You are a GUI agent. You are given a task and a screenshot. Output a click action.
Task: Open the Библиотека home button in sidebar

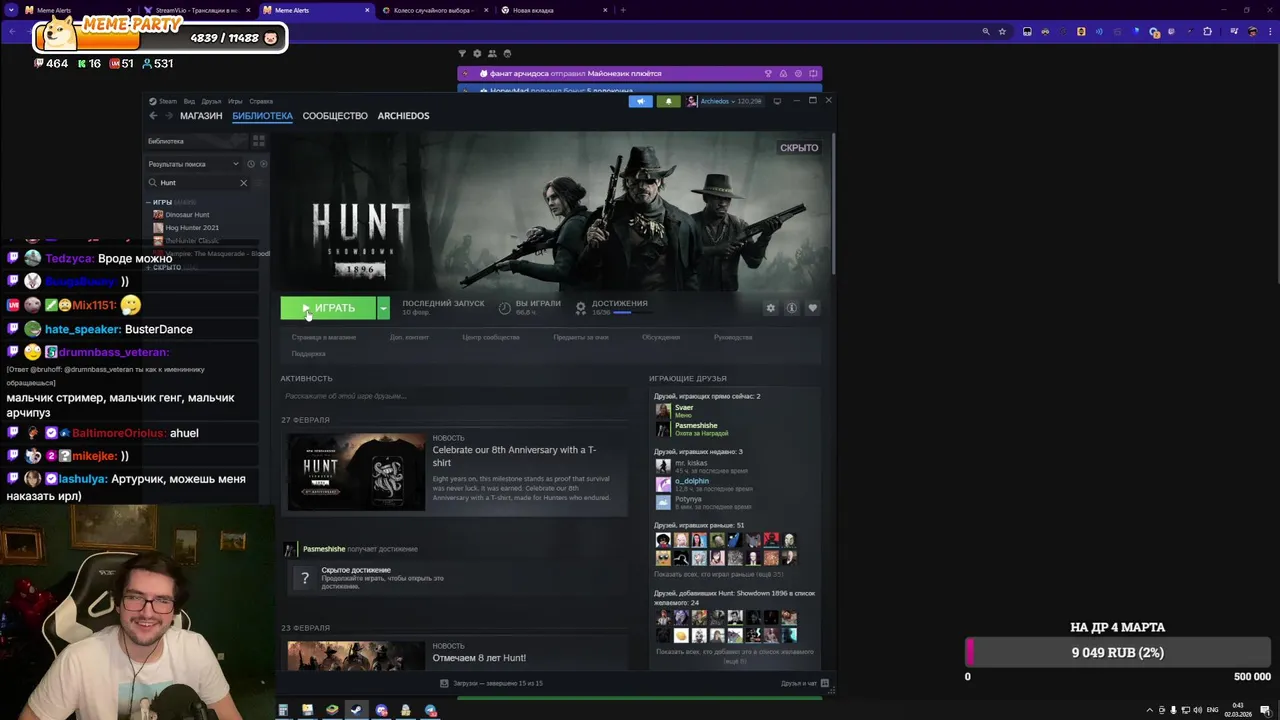(195, 141)
